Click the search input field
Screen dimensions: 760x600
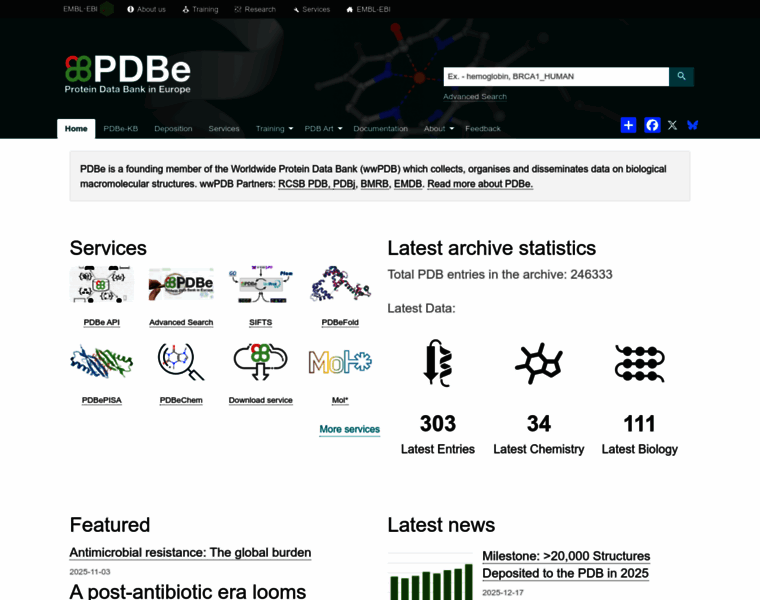[556, 77]
